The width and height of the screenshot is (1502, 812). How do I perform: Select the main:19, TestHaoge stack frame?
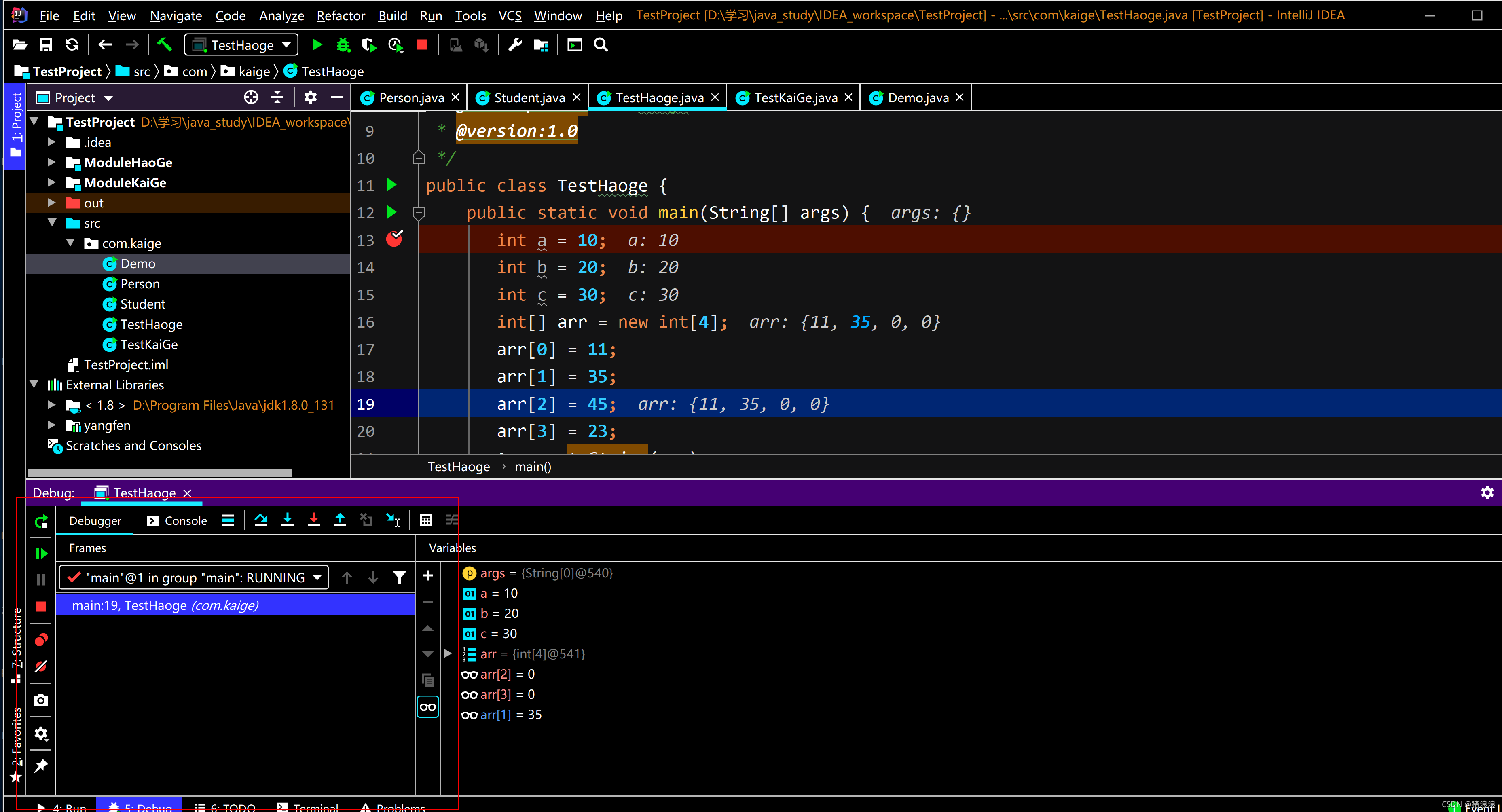(x=235, y=605)
